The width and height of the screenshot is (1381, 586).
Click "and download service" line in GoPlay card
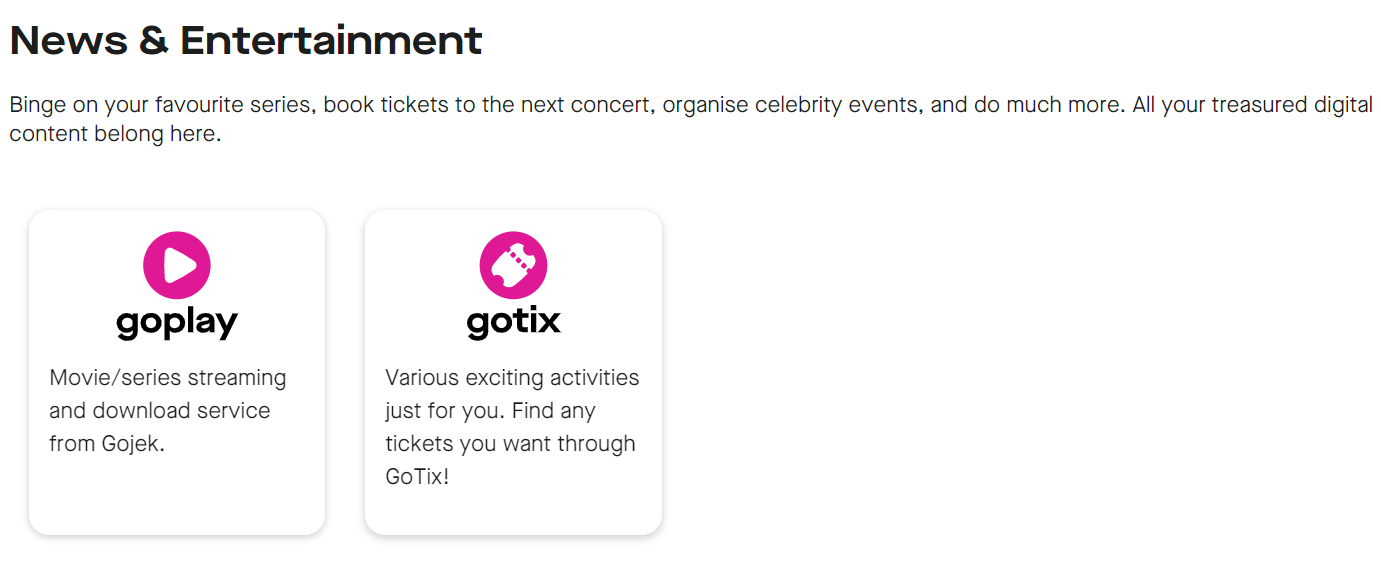(160, 410)
